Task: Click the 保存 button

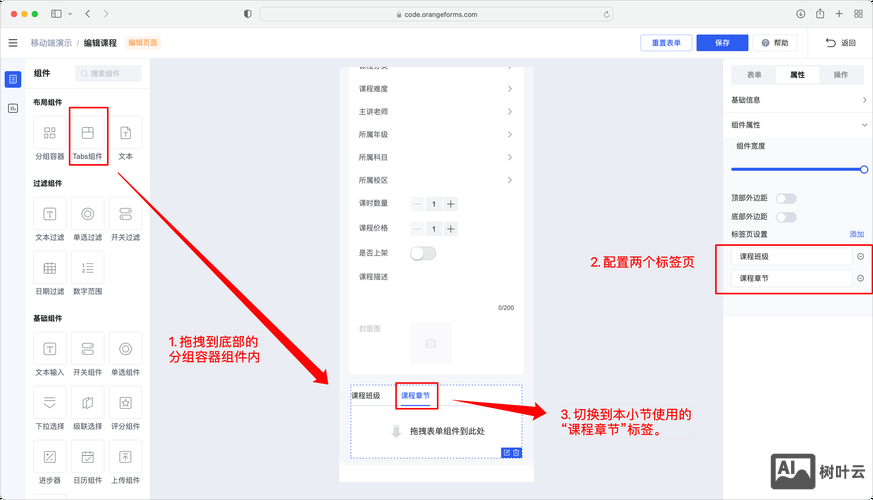Action: [x=722, y=43]
